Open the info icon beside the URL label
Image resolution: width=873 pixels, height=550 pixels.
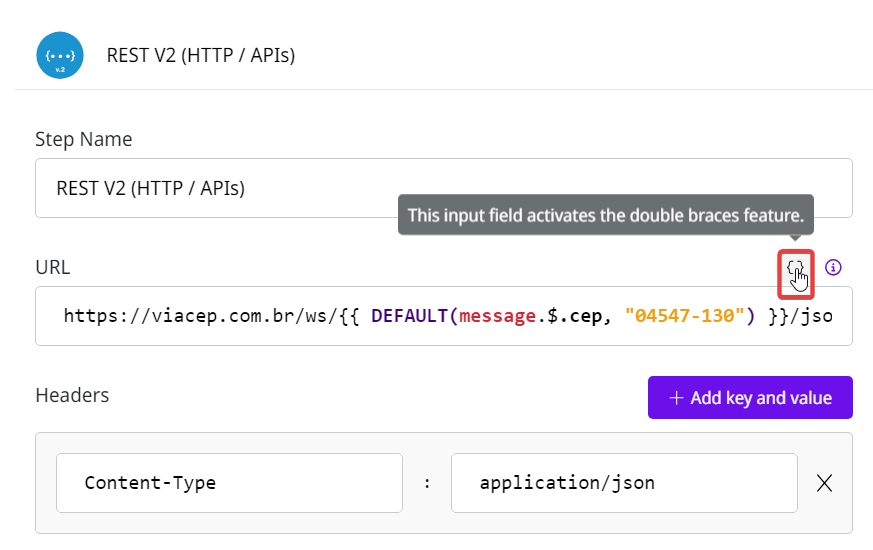[x=834, y=267]
